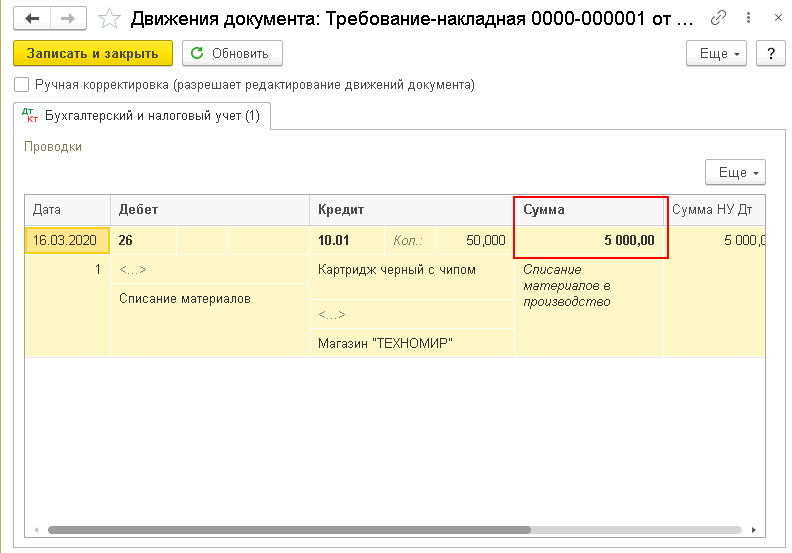Click right arrow of horizontal scrollbar
This screenshot has height=553, width=792.
point(754,530)
